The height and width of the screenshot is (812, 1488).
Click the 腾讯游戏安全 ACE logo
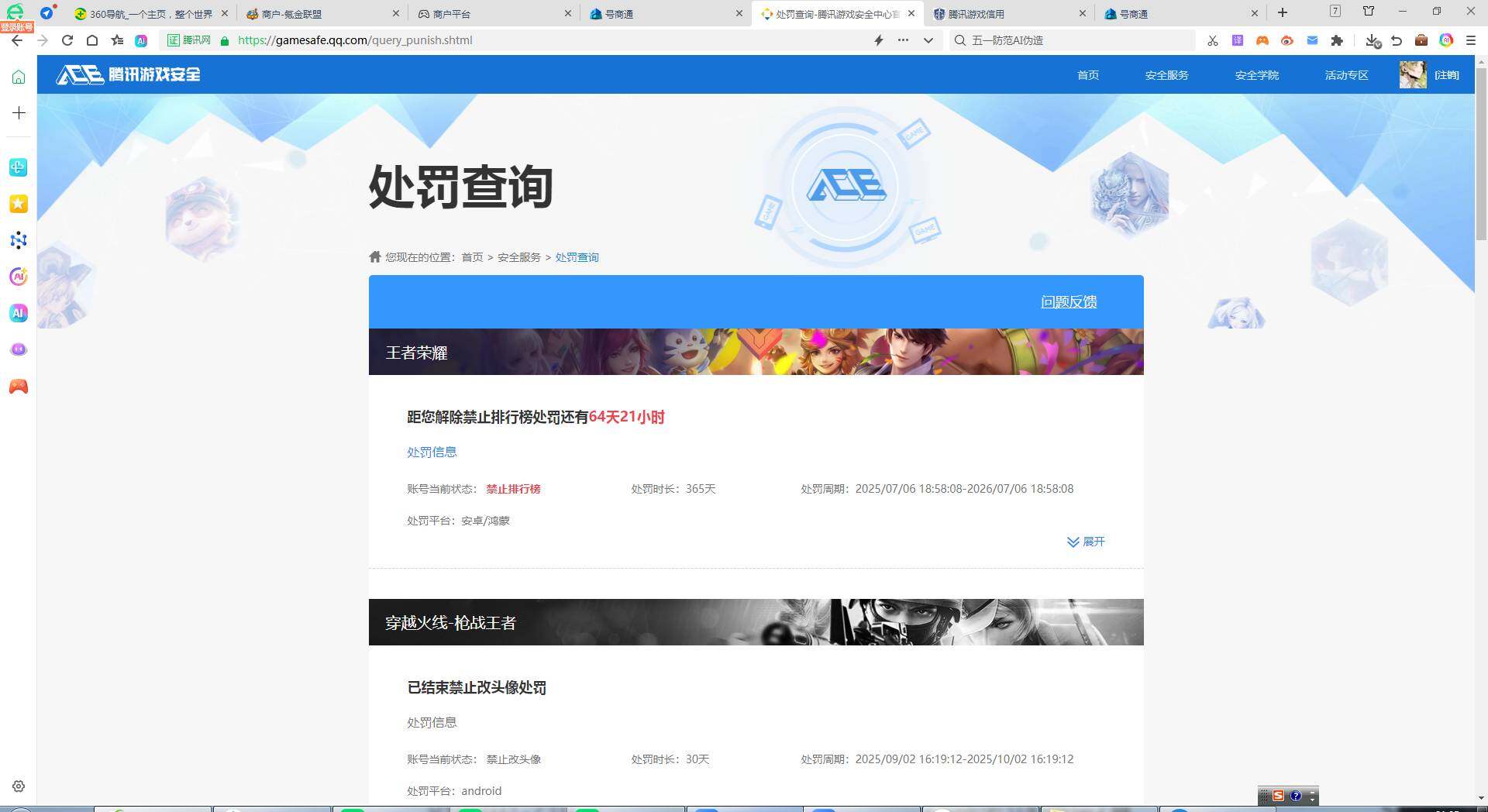coord(129,74)
